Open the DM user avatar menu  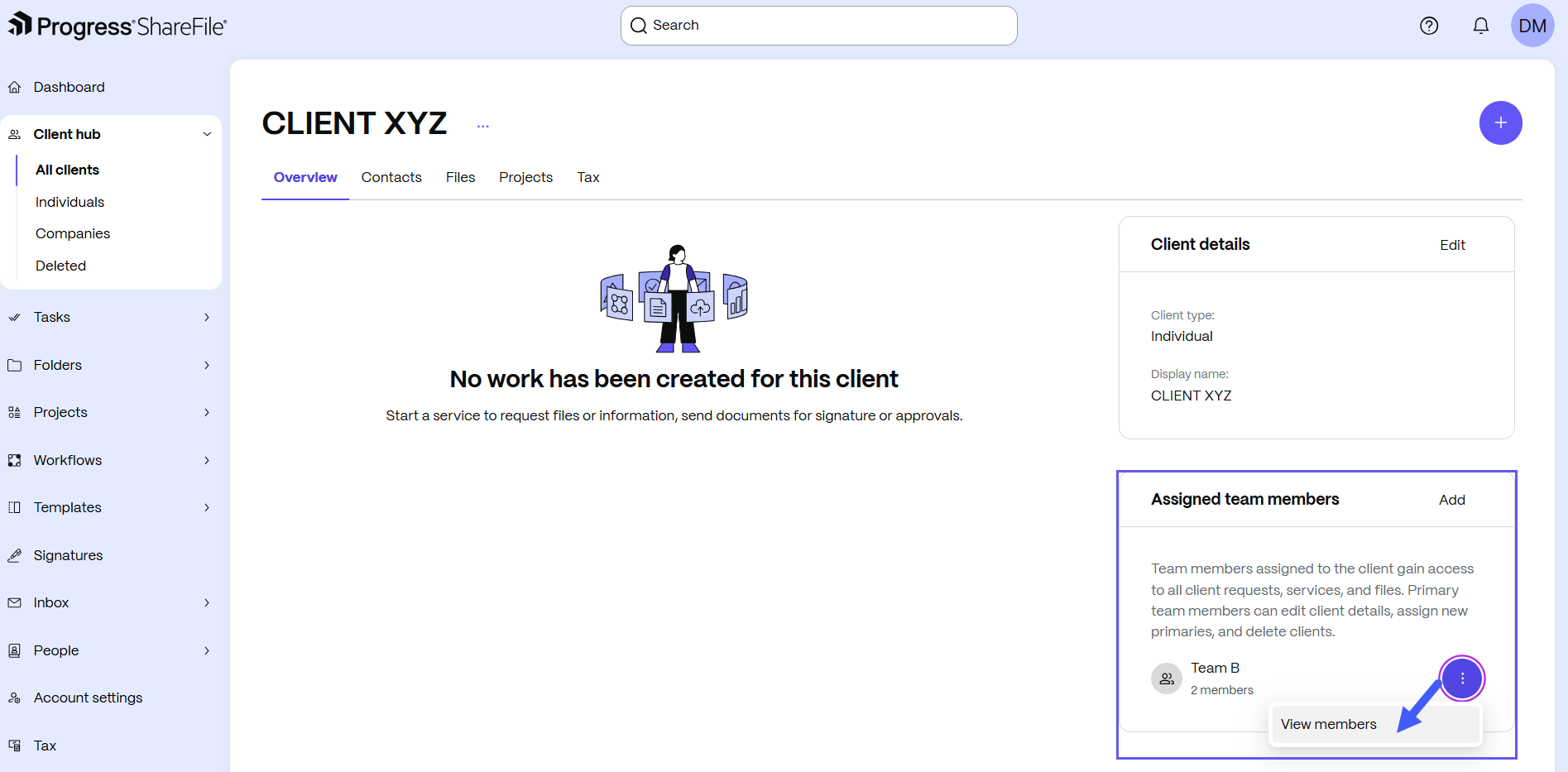click(1532, 26)
